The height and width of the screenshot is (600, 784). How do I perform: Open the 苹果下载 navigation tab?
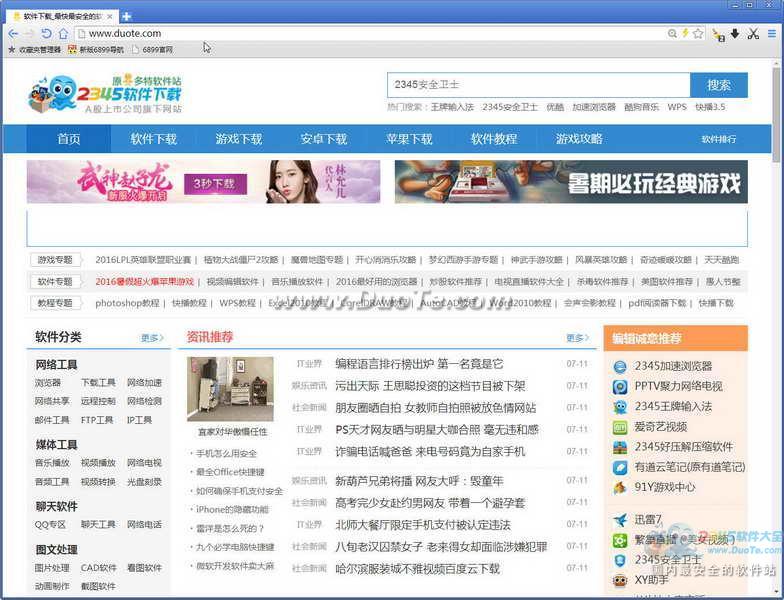pyautogui.click(x=408, y=138)
